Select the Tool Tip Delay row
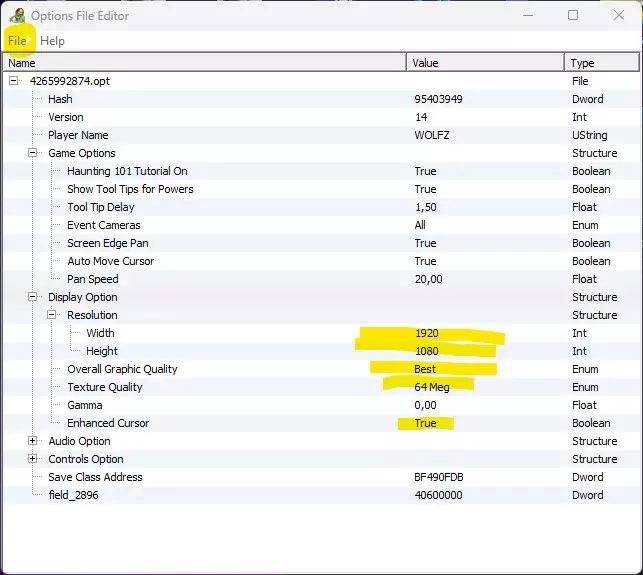The width and height of the screenshot is (643, 575). pyautogui.click(x=321, y=207)
